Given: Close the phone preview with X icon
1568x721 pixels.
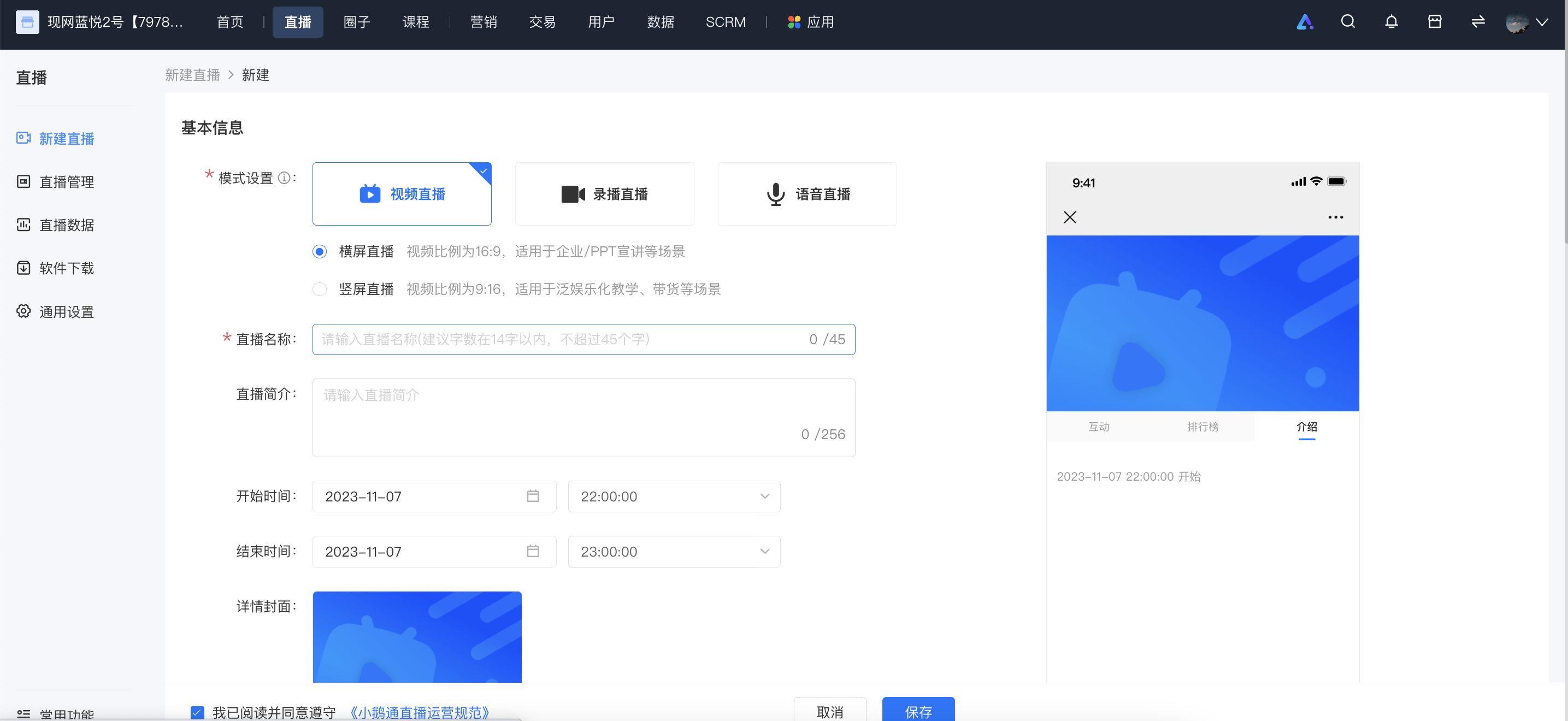Looking at the screenshot, I should [1070, 217].
